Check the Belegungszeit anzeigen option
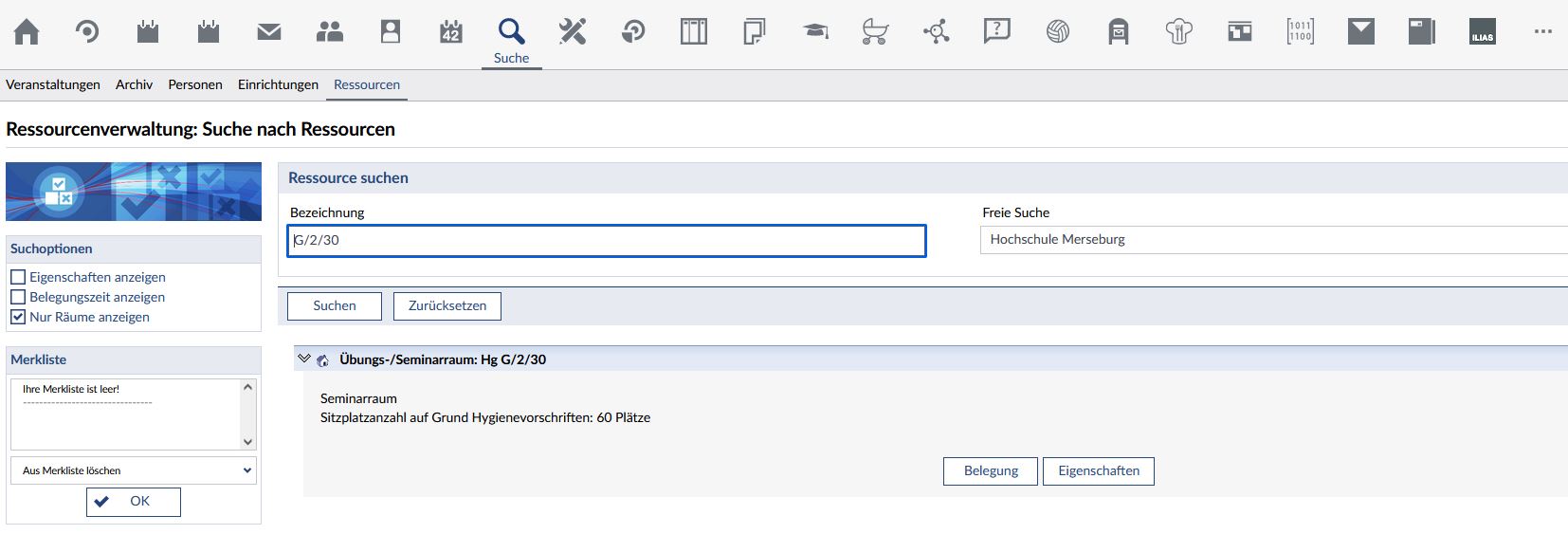Screen dimensions: 1568x534 pyautogui.click(x=18, y=297)
